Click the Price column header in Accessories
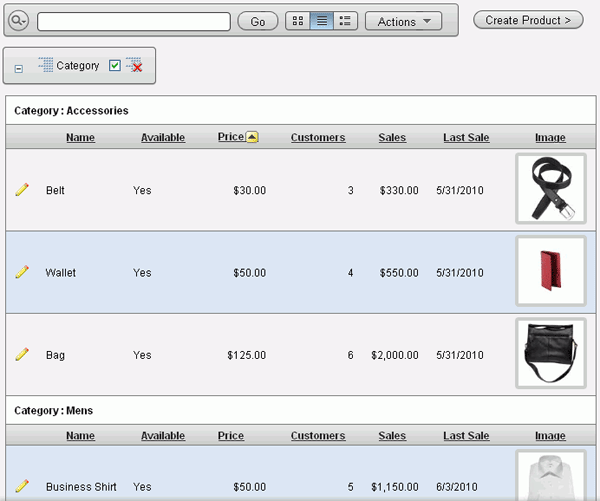The height and width of the screenshot is (501, 600). click(231, 137)
